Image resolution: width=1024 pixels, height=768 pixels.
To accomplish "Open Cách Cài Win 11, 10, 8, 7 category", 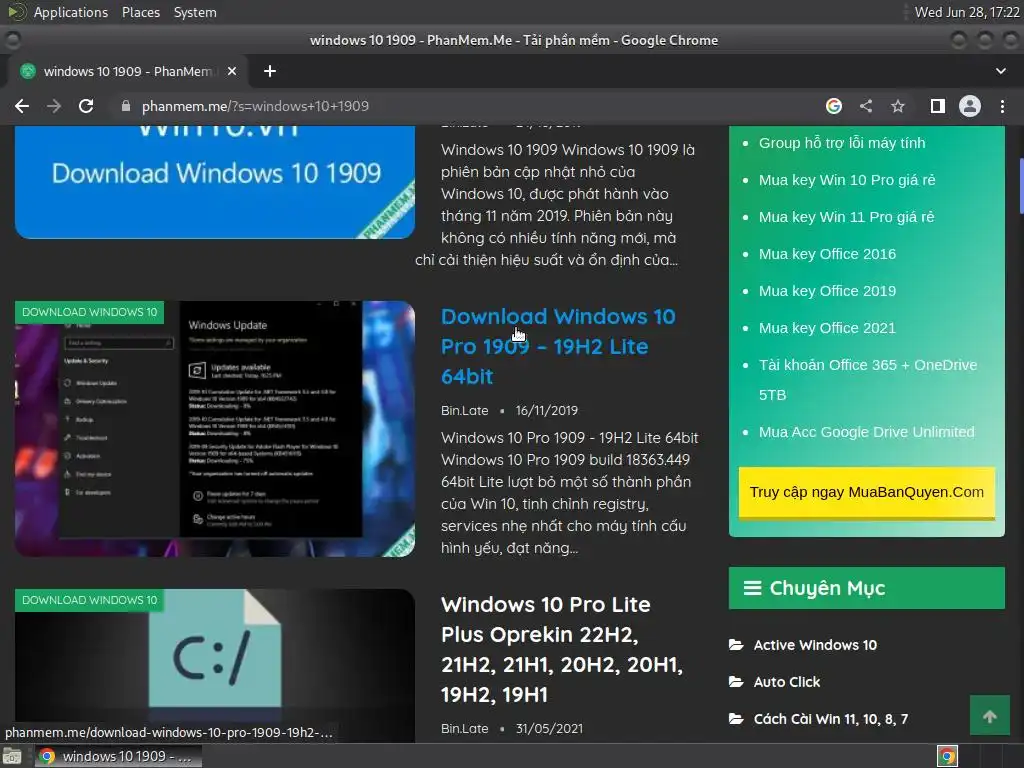I will [831, 719].
